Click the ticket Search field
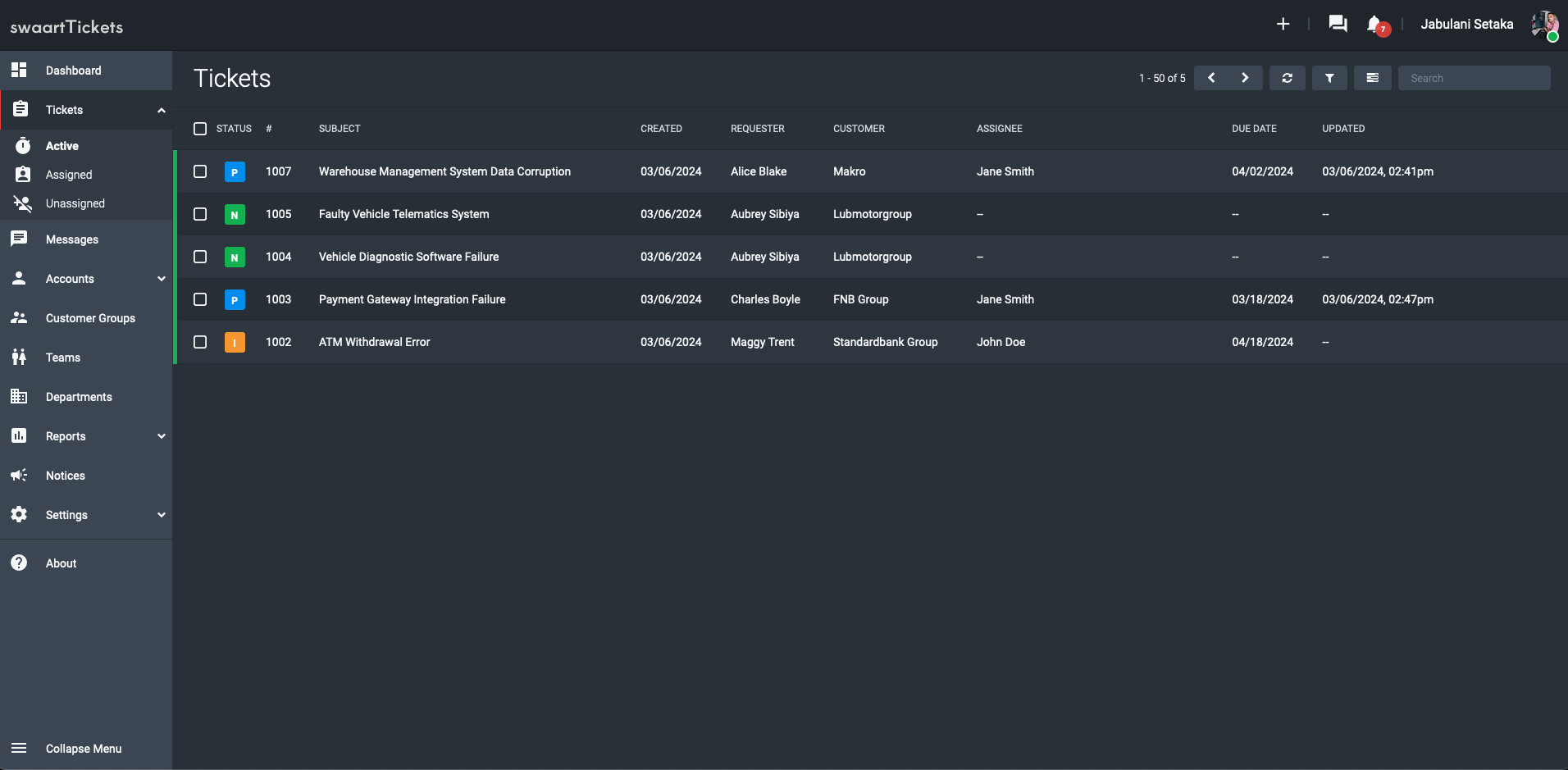Viewport: 1568px width, 770px height. [1474, 78]
